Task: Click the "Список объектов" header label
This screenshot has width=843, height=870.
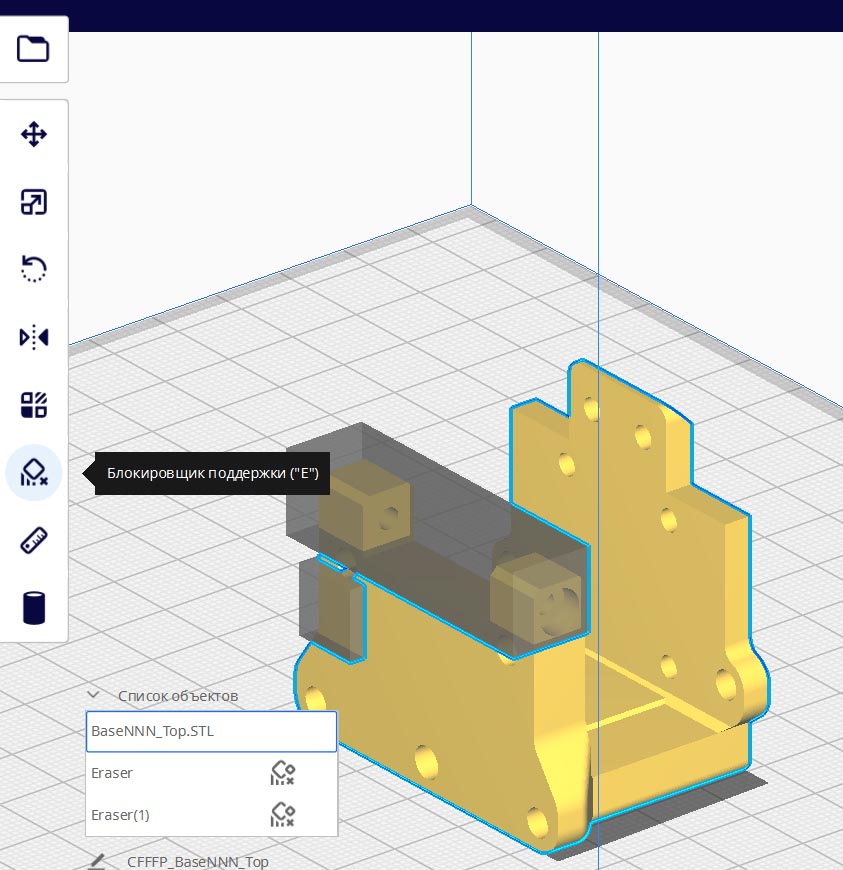Action: tap(178, 696)
